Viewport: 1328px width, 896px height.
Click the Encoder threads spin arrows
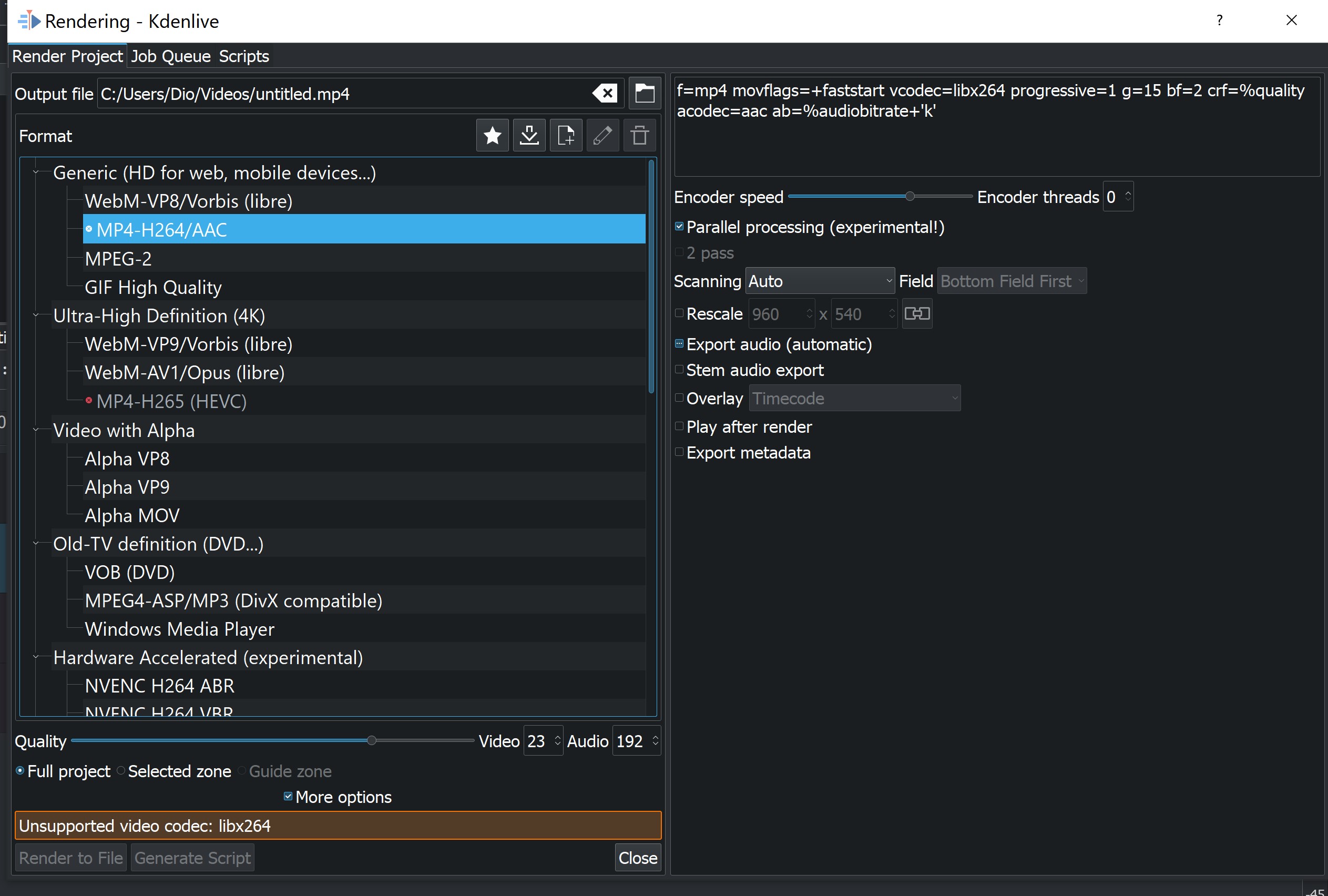point(1128,197)
